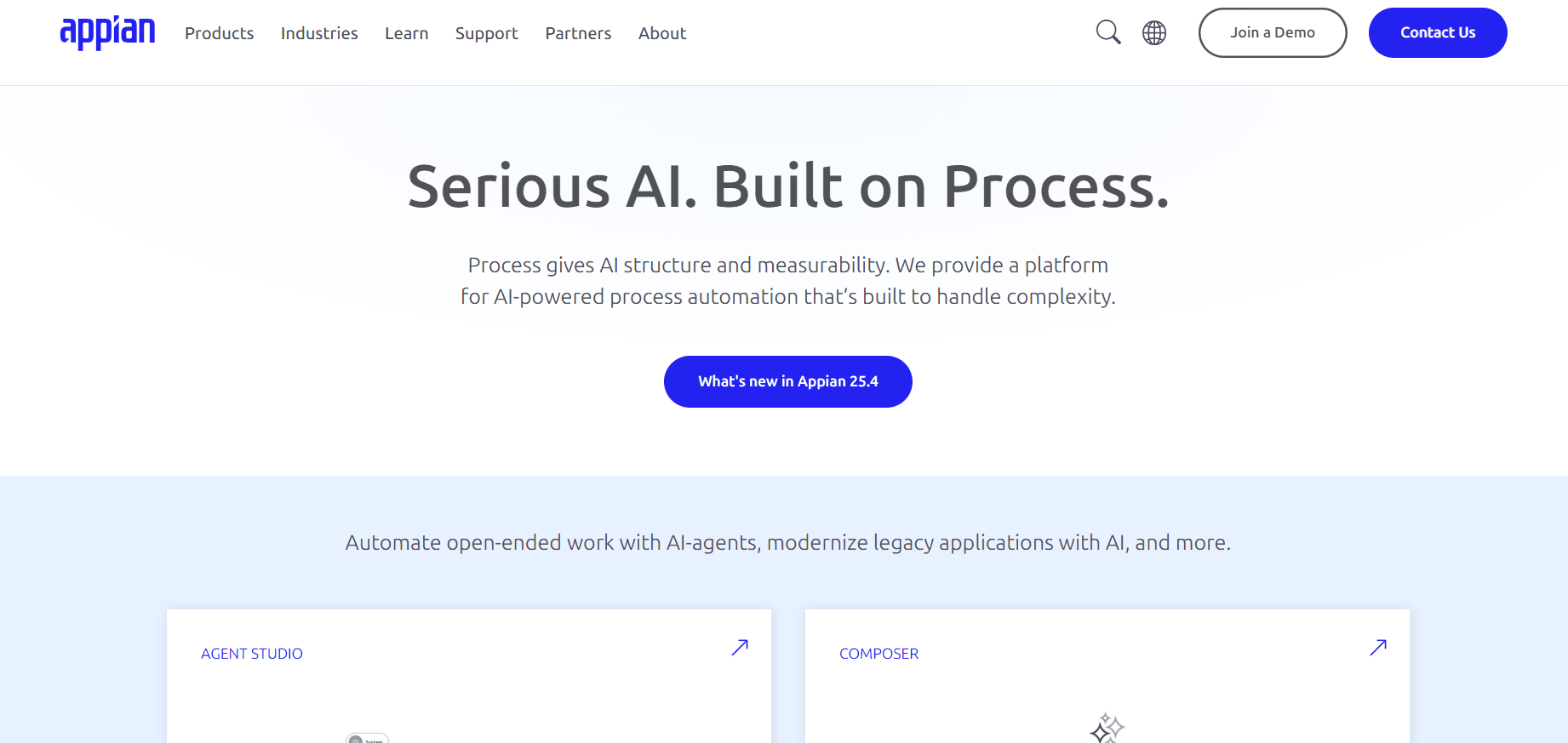Screen dimensions: 1568x743
Task: Open the COMPOSER card link
Action: click(x=879, y=654)
